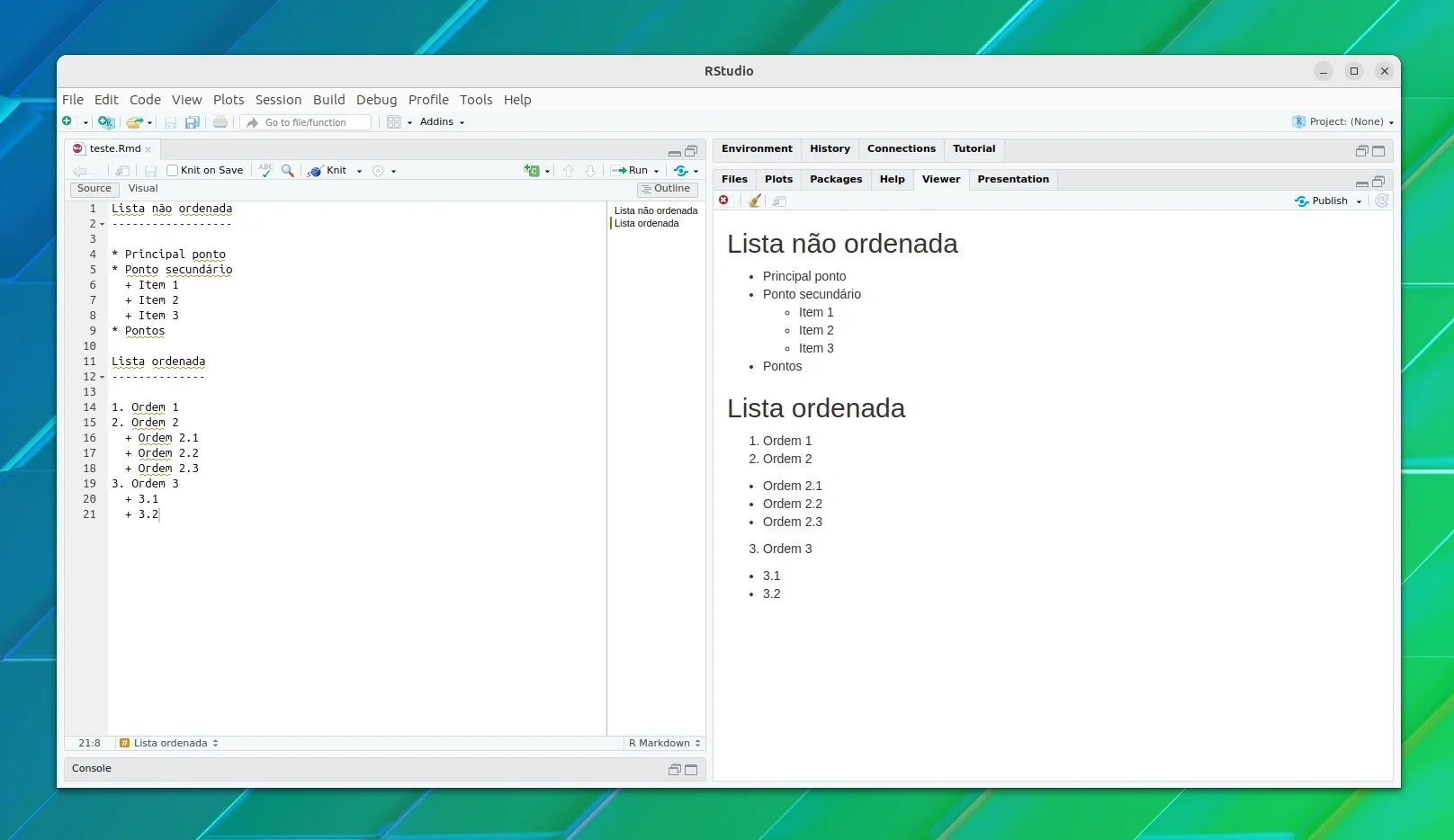Click the go to previous chunk arrow
The image size is (1454, 840).
coord(569,171)
